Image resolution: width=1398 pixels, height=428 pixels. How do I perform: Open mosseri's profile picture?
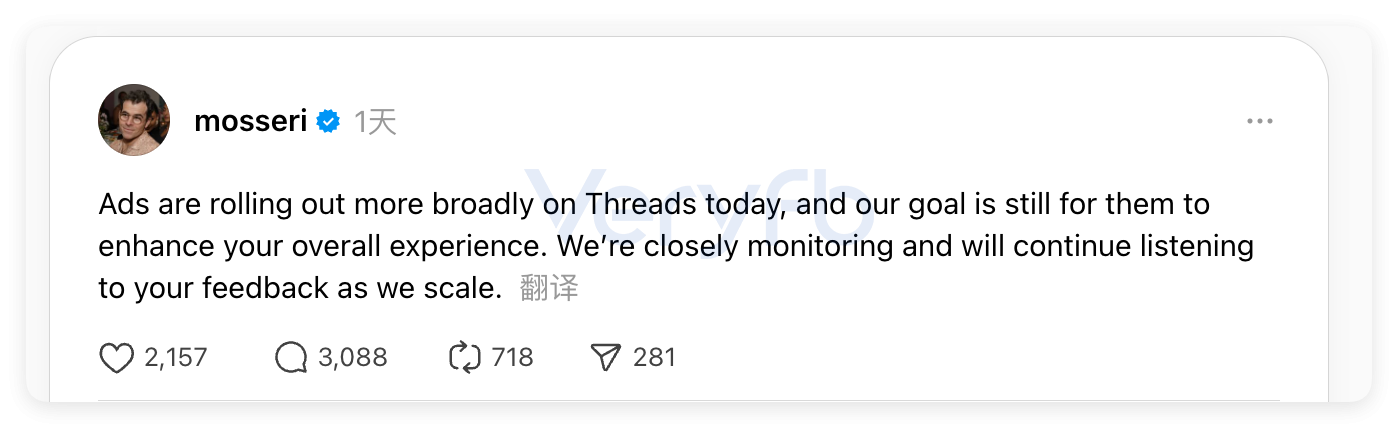click(x=134, y=120)
